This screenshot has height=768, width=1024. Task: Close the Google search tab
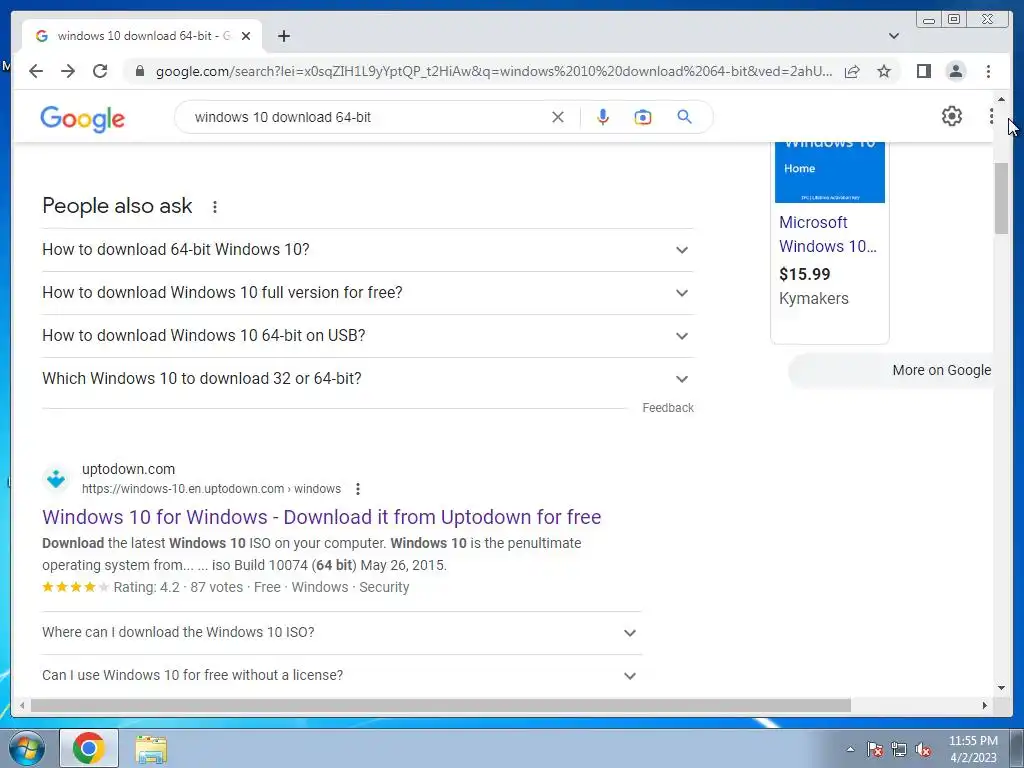click(246, 36)
